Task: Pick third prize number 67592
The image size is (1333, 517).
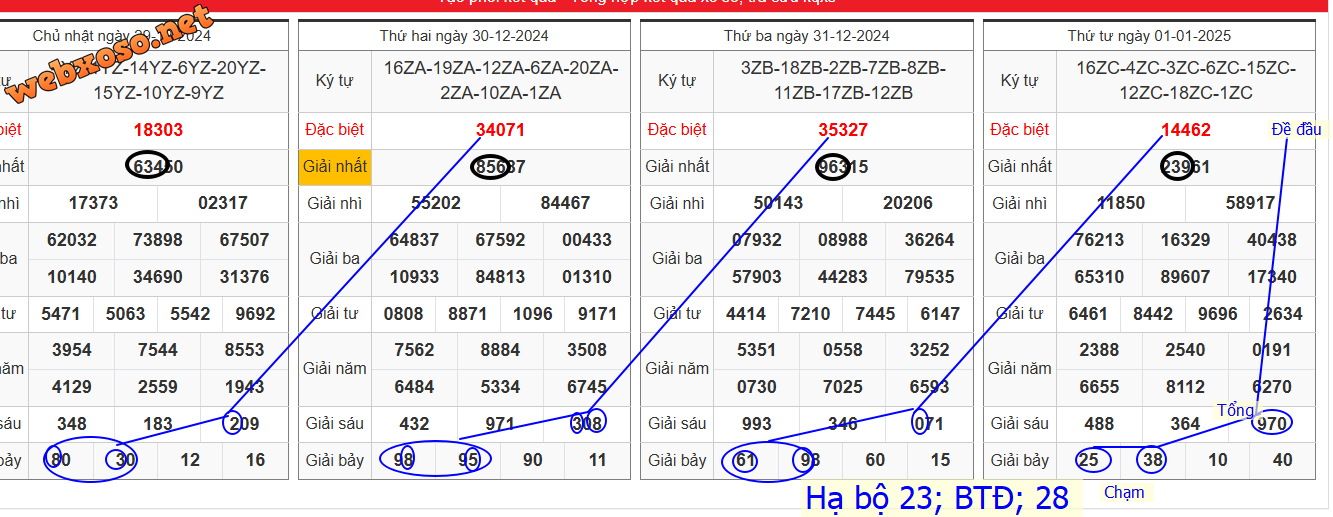Action: click(500, 240)
